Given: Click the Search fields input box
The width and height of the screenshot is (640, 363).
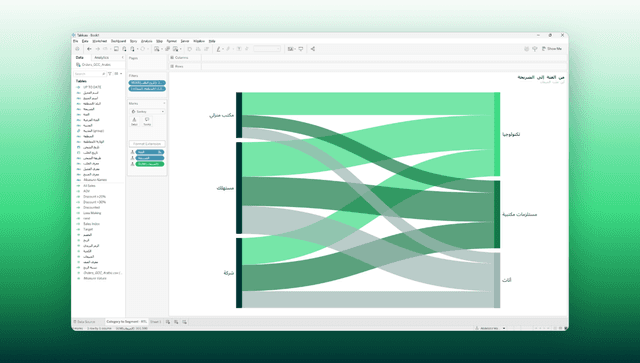Looking at the screenshot, I should (x=90, y=73).
